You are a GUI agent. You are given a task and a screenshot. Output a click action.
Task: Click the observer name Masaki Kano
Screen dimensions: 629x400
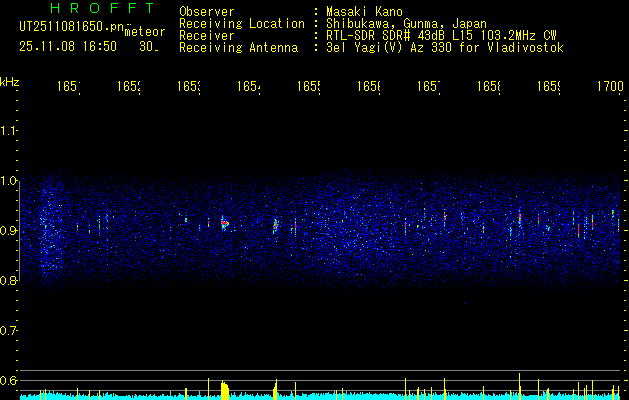click(364, 12)
